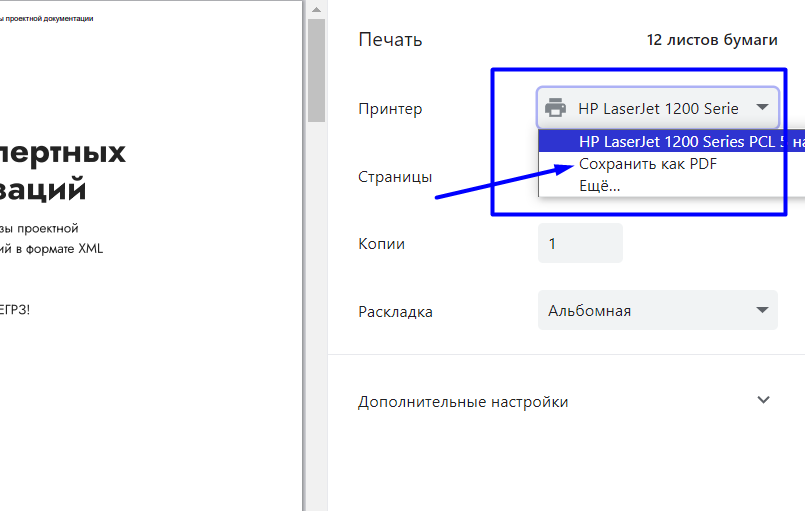Click the Принтер dropdown arrow
The image size is (805, 511).
(762, 108)
